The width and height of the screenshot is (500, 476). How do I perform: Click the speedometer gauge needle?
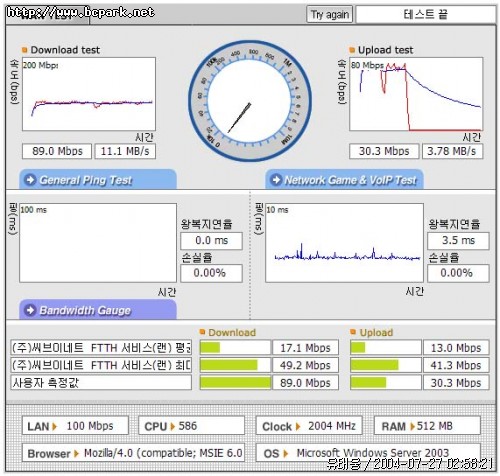coord(239,118)
